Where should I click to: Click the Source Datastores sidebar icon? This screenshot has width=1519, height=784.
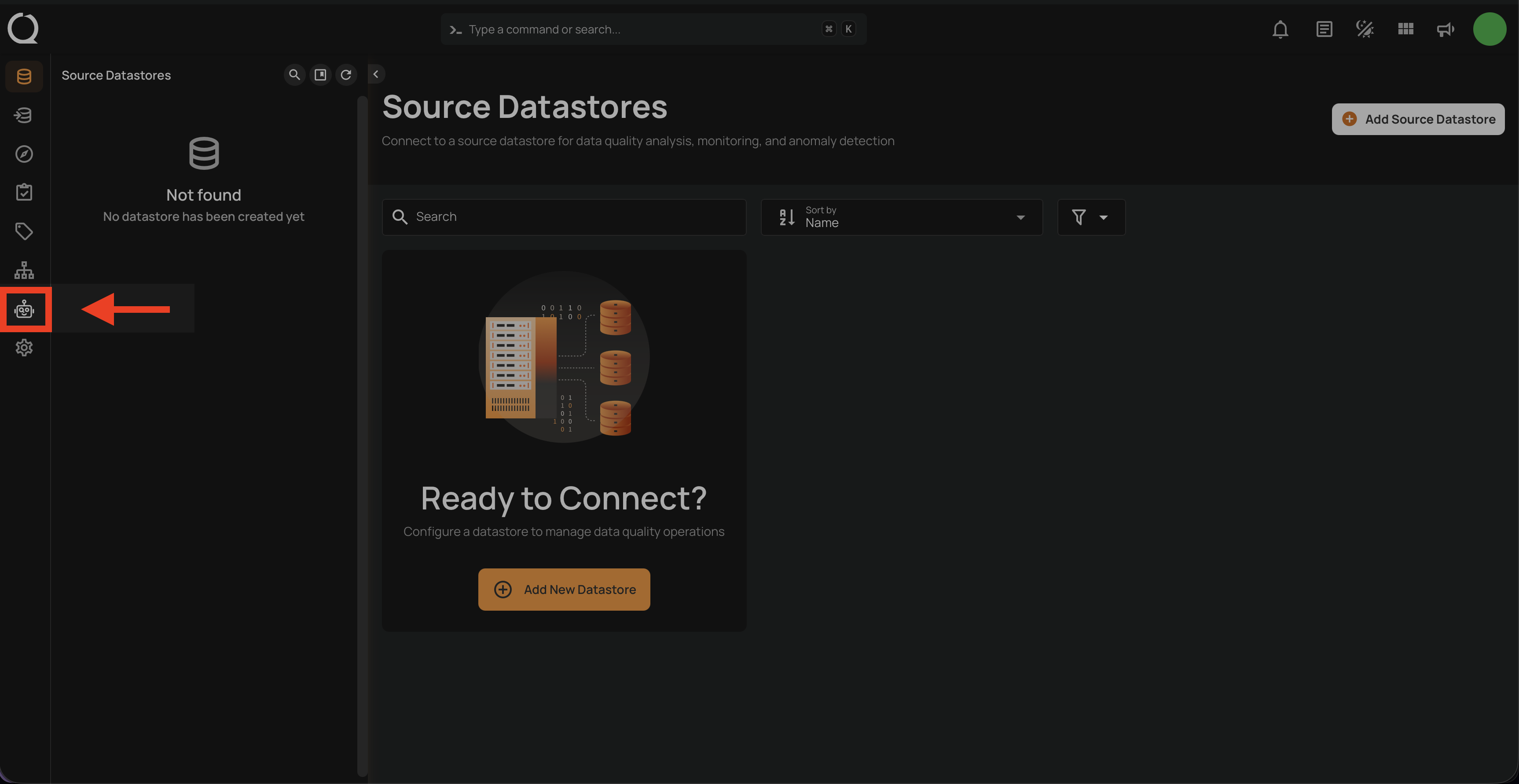[24, 77]
